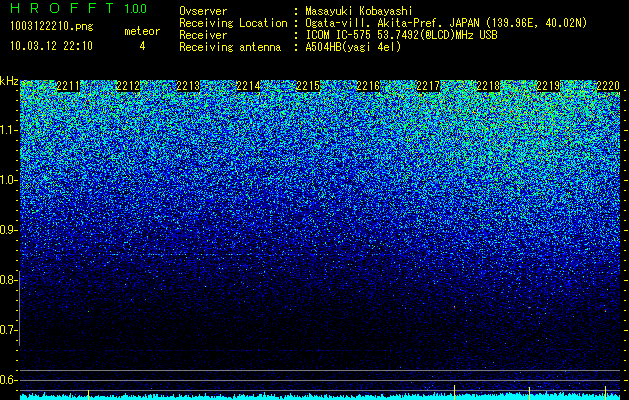Click the 0.6 kHz axis label
This screenshot has width=629, height=400.
pyautogui.click(x=8, y=380)
